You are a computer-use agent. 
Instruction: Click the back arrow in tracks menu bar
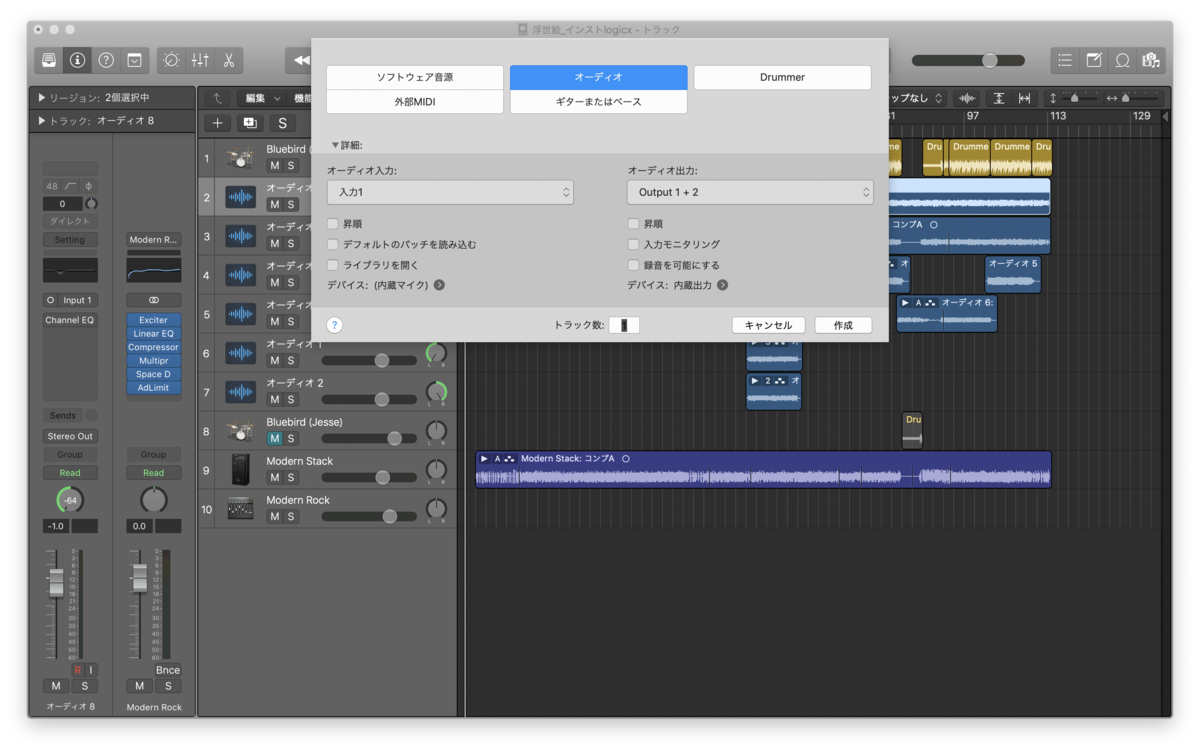(x=218, y=98)
